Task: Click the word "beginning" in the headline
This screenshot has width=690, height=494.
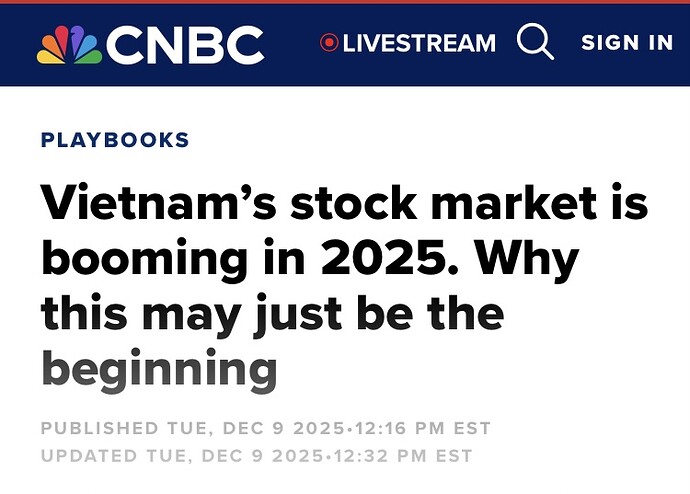Action: (x=158, y=371)
